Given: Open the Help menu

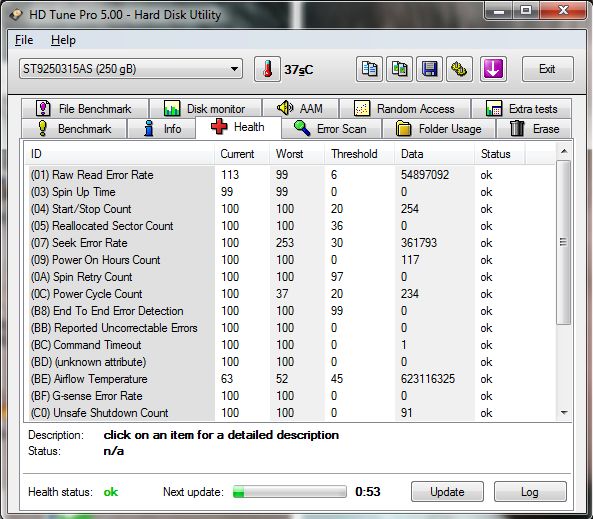Looking at the screenshot, I should pyautogui.click(x=63, y=40).
